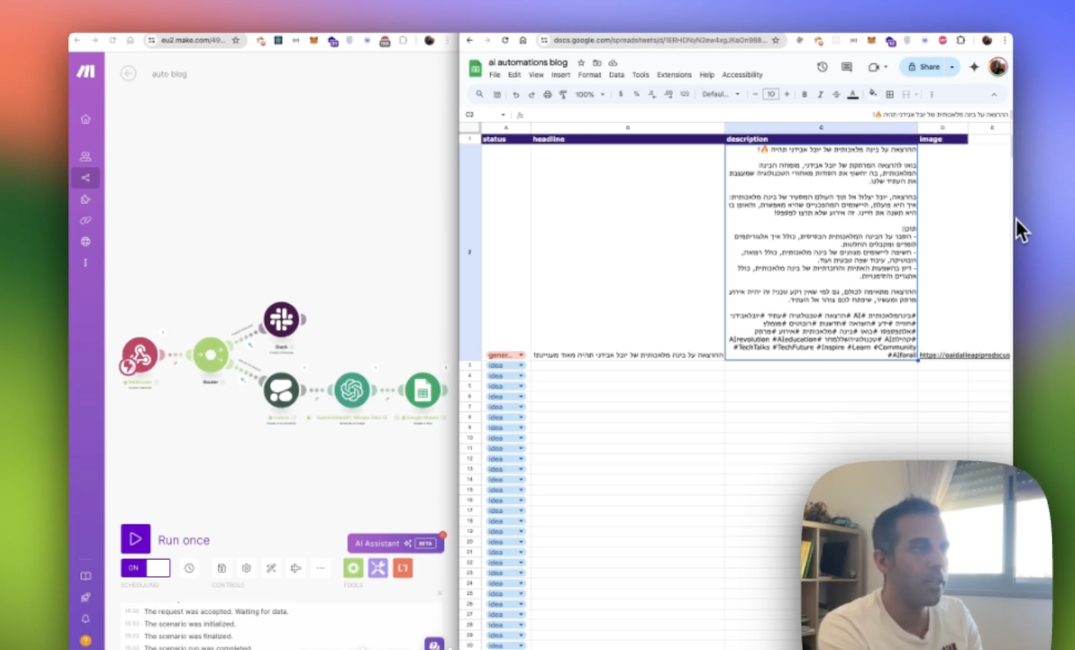Screen dimensions: 1075x650
Task: Click the font size field showing 10
Action: [771, 95]
